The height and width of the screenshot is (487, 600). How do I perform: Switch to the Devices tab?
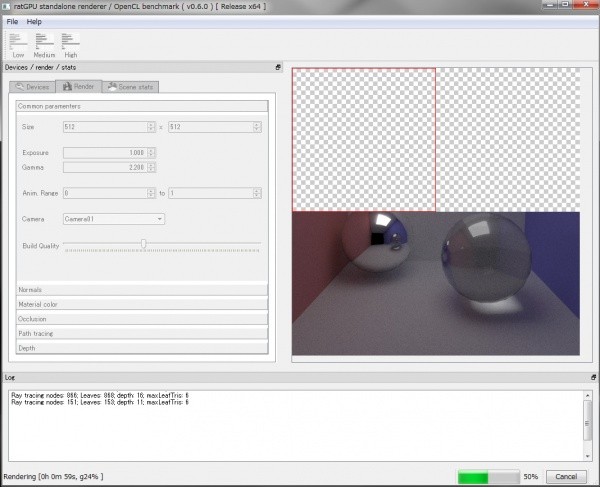click(x=33, y=87)
